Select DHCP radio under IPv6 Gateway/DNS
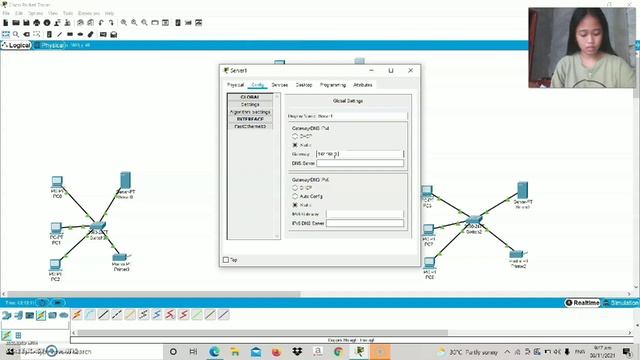640x360 pixels. pos(295,188)
